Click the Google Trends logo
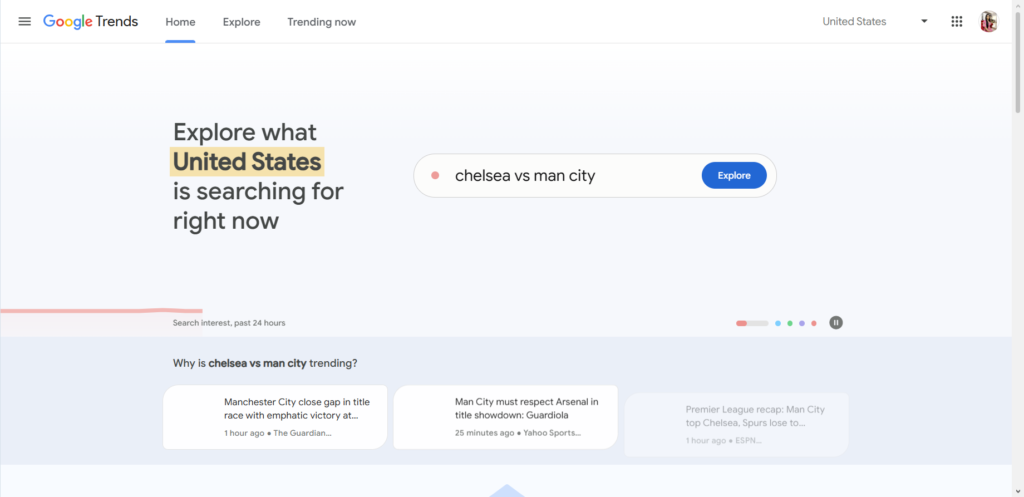1024x497 pixels. [91, 21]
